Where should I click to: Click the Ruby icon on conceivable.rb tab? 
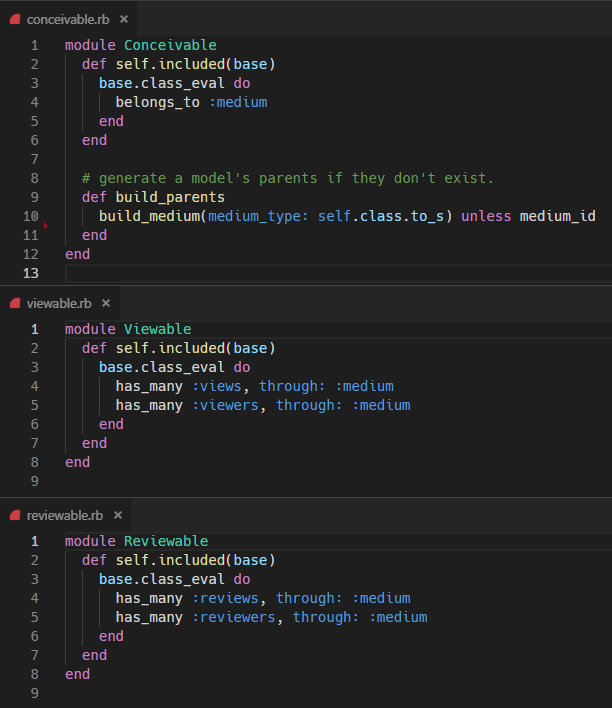[15, 19]
